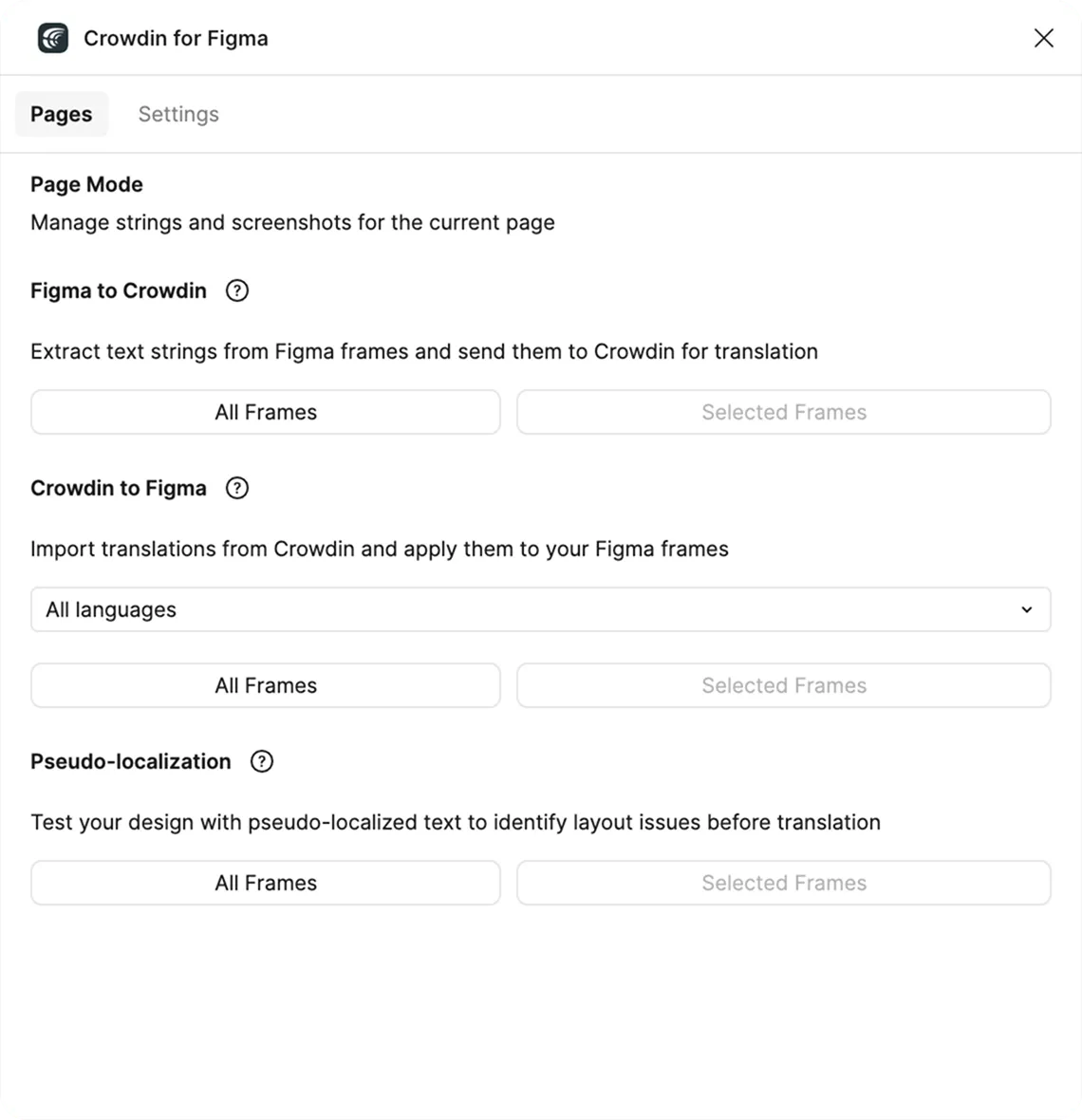Import translations for All Frames

pyautogui.click(x=265, y=685)
